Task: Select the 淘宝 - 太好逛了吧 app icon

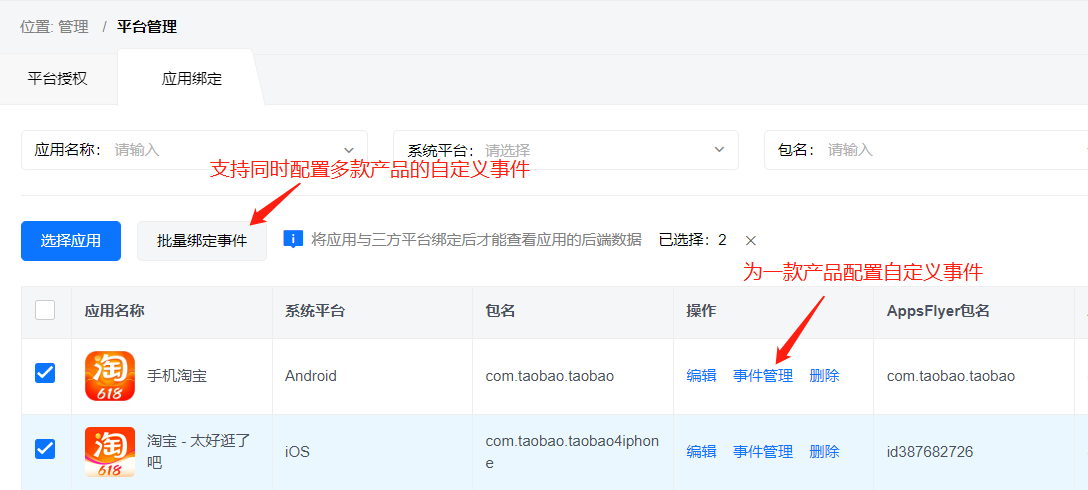Action: point(110,452)
